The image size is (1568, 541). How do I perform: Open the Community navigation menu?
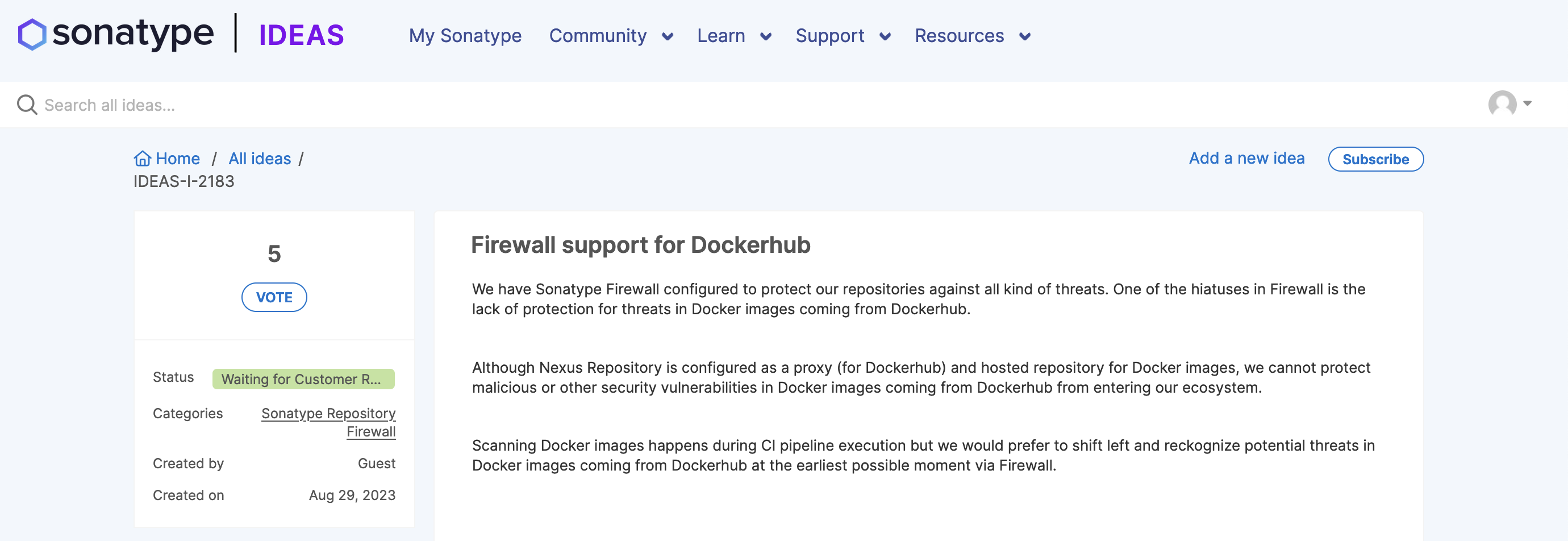[x=598, y=36]
